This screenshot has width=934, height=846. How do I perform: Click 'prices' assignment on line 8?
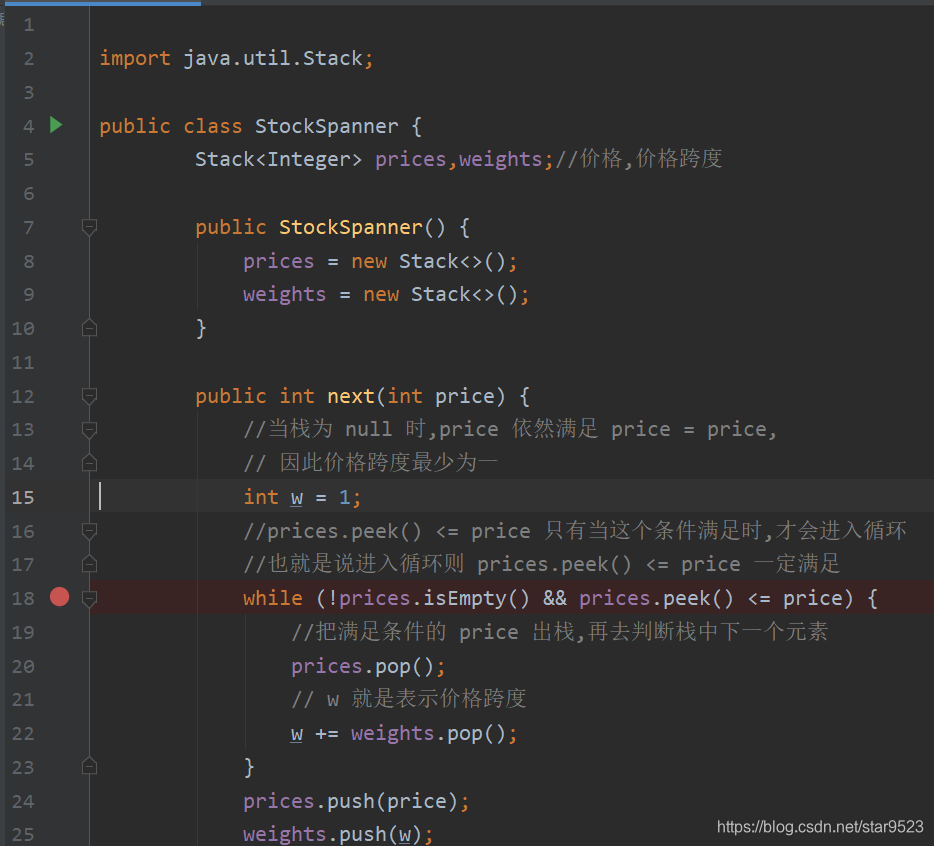pos(278,261)
